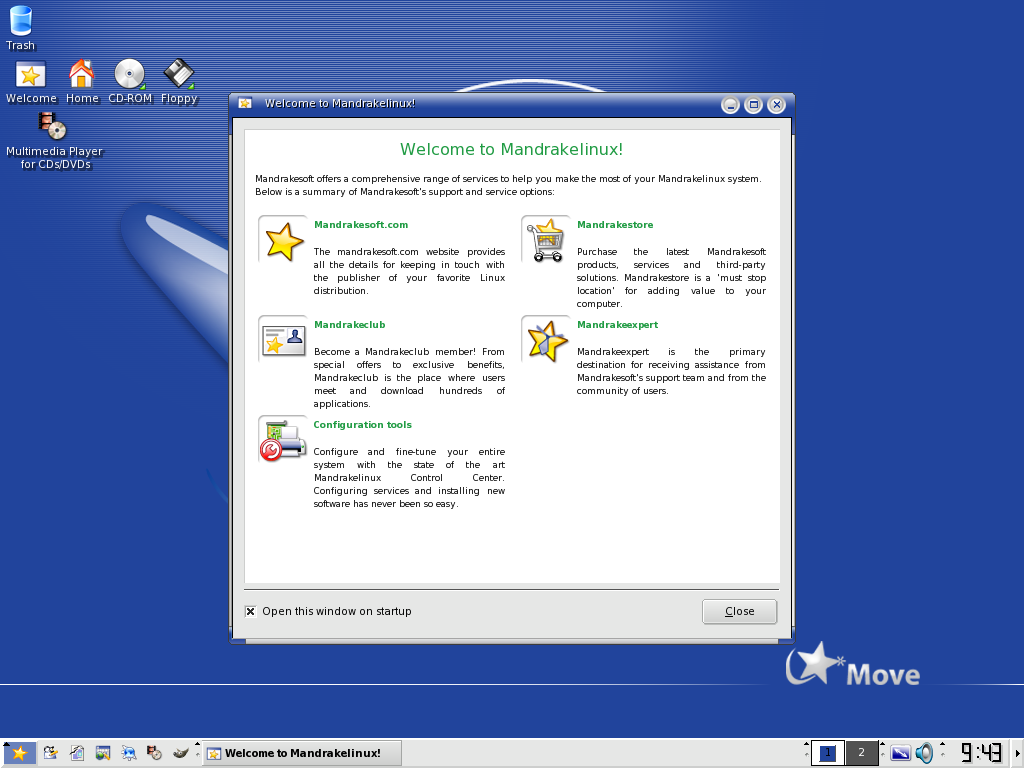
Task: Click the panel hide arrow at the right edge
Action: tap(1018, 753)
